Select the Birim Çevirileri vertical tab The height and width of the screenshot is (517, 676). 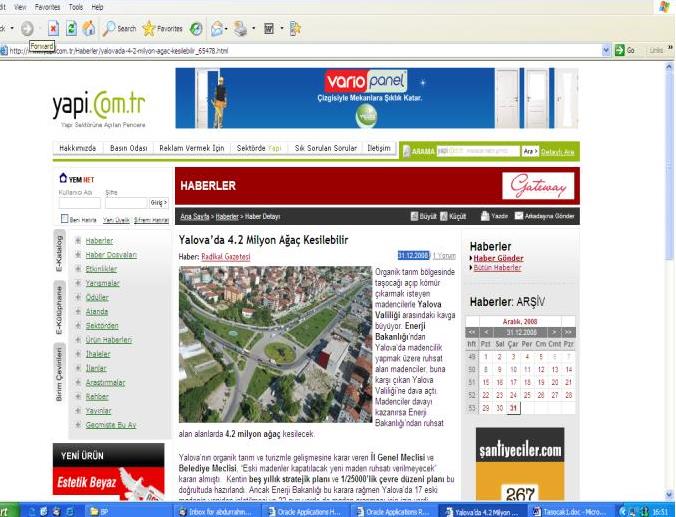point(59,374)
